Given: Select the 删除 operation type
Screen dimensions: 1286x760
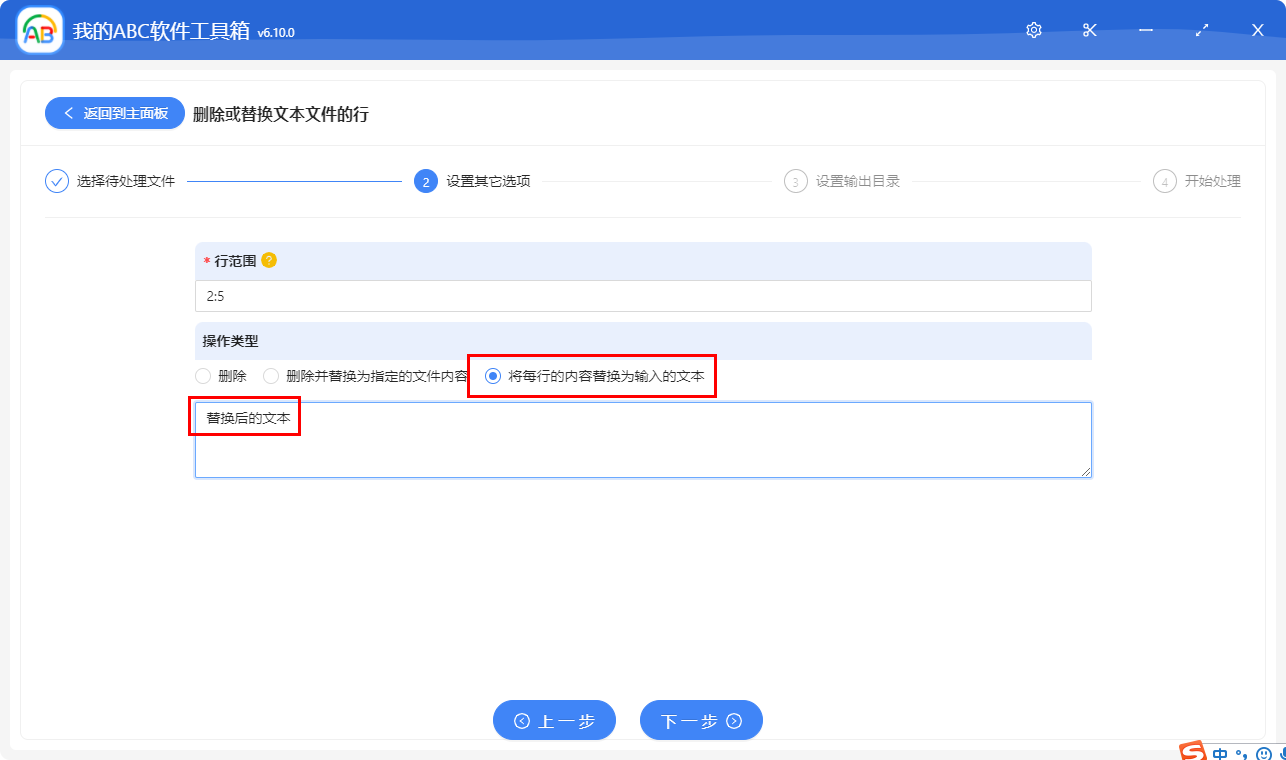Looking at the screenshot, I should 201,376.
